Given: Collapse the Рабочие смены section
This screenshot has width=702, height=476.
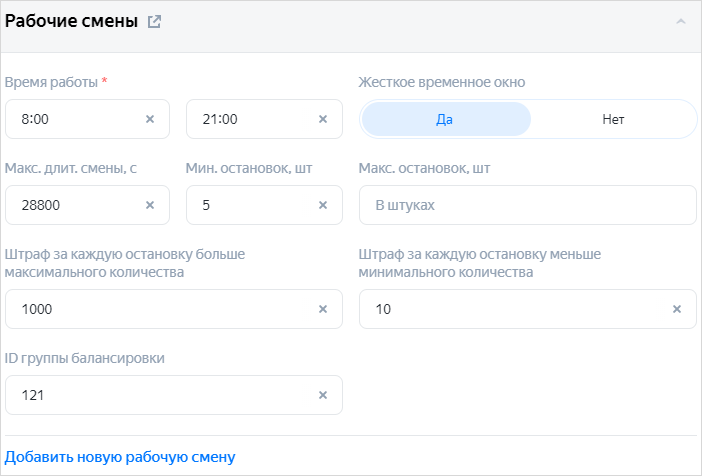Looking at the screenshot, I should coord(681,21).
